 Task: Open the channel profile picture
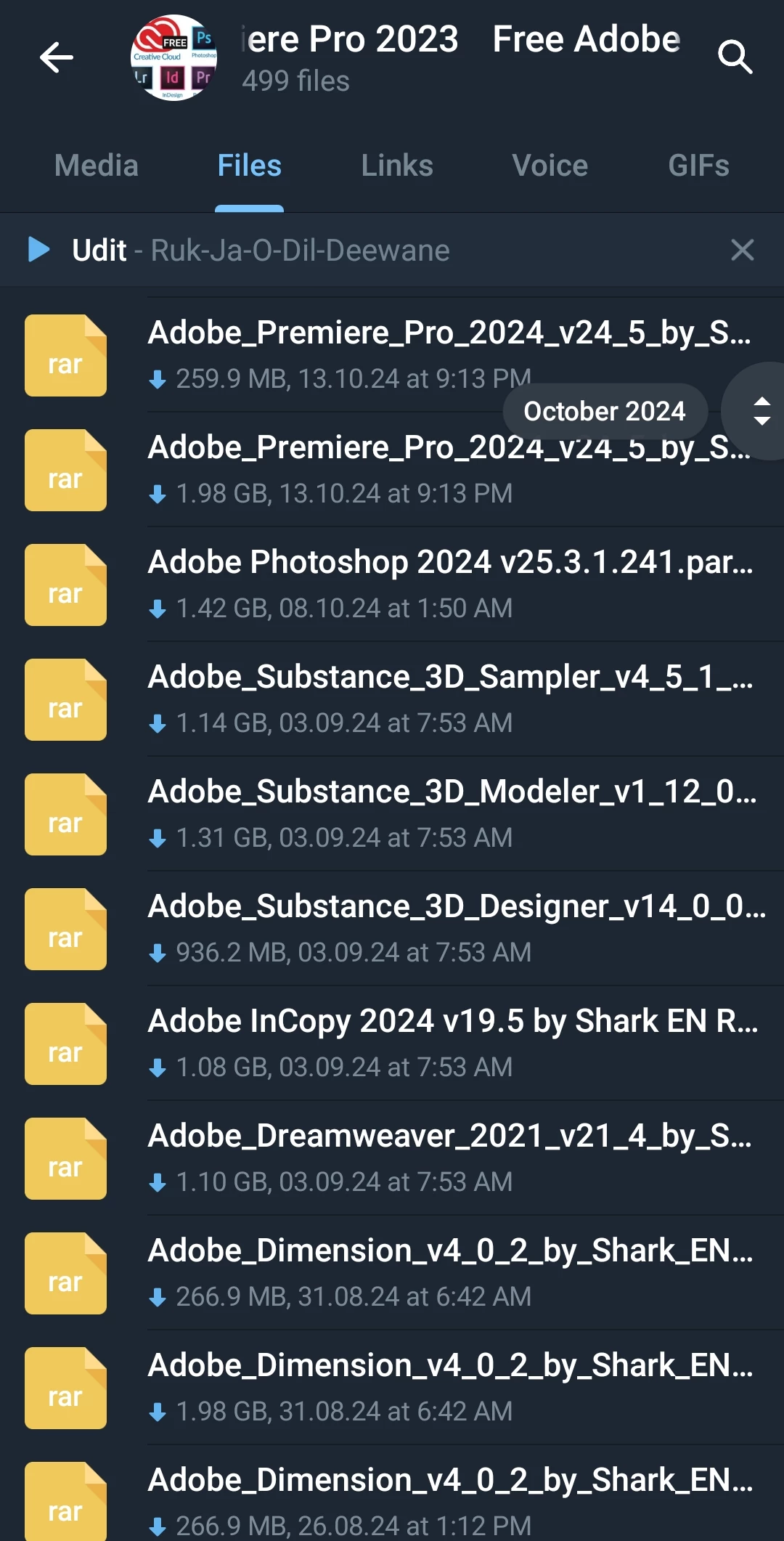[174, 57]
